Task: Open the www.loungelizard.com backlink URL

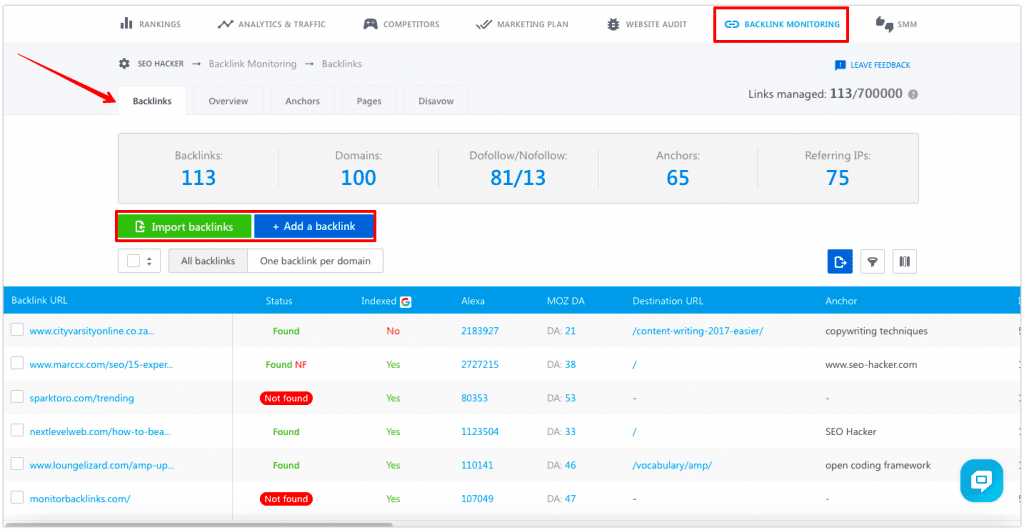Action: coord(102,465)
